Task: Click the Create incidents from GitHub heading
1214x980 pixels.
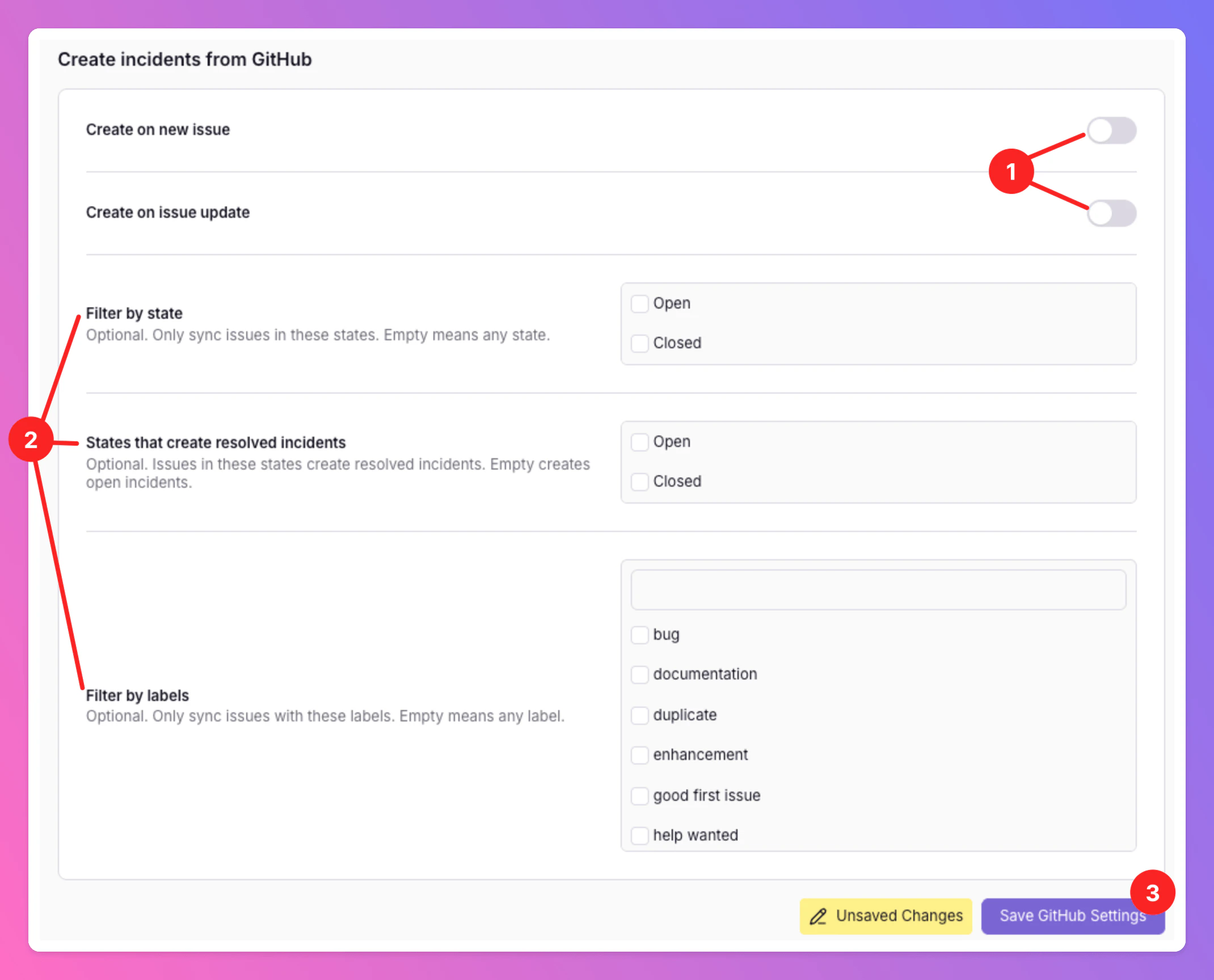Action: (x=184, y=60)
